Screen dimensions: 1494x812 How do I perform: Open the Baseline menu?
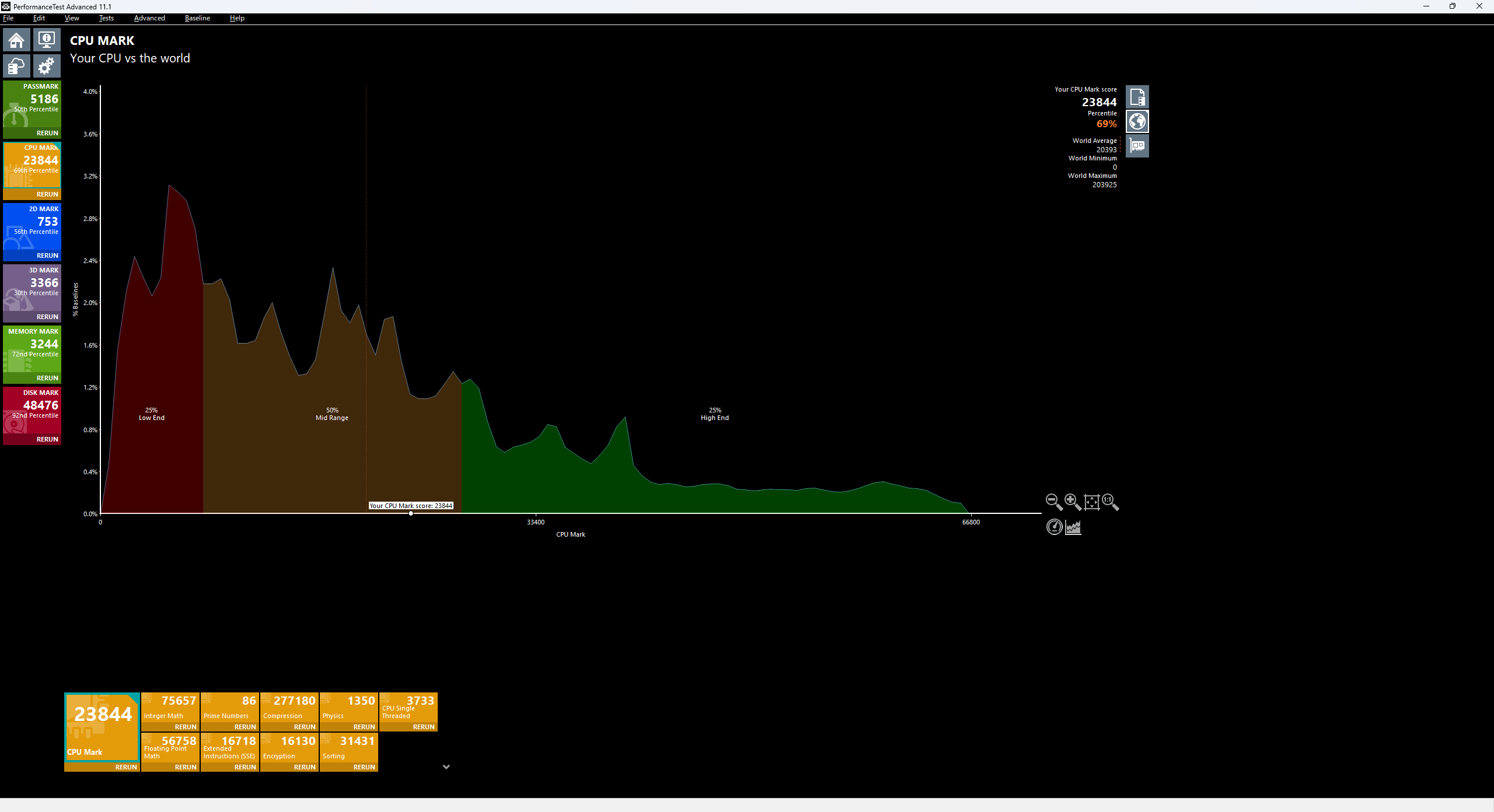[x=197, y=18]
